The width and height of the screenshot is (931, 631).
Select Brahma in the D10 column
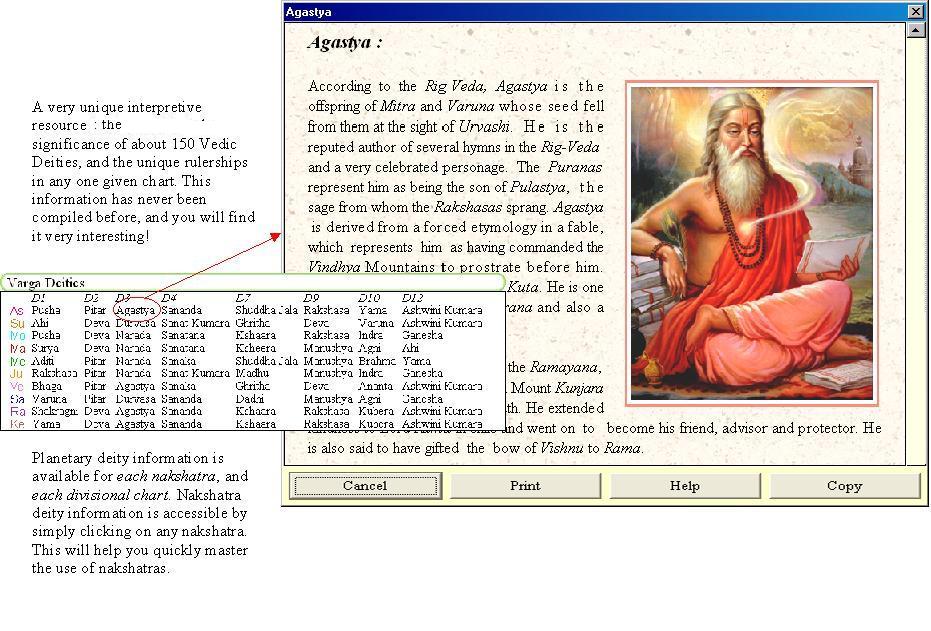[377, 361]
